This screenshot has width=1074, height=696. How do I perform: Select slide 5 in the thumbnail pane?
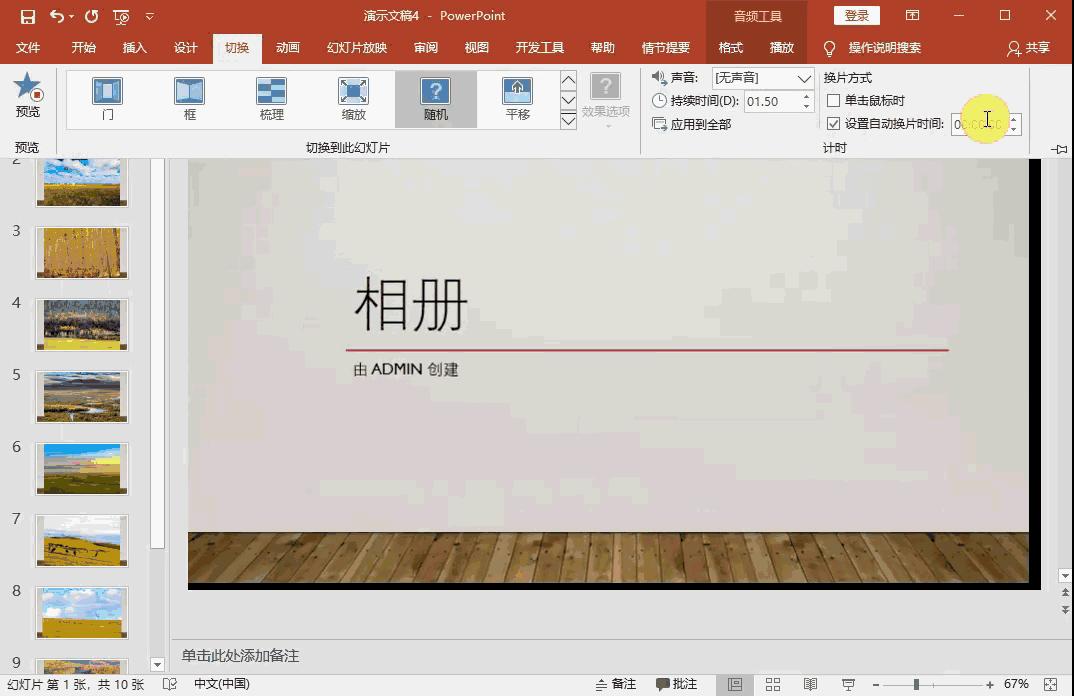pos(81,396)
